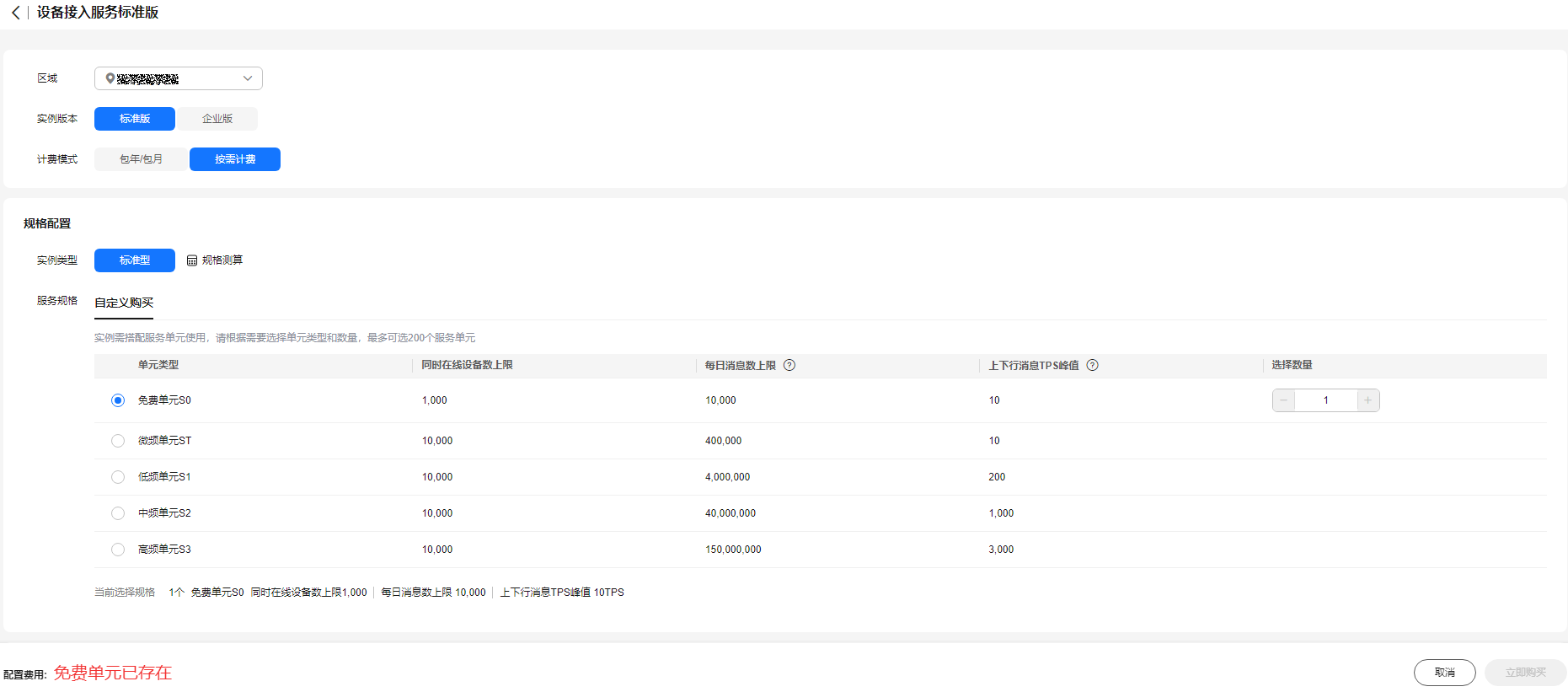Pick the 高频单元S3 radio option
Viewport: 1568px width, 692px height.
(118, 550)
